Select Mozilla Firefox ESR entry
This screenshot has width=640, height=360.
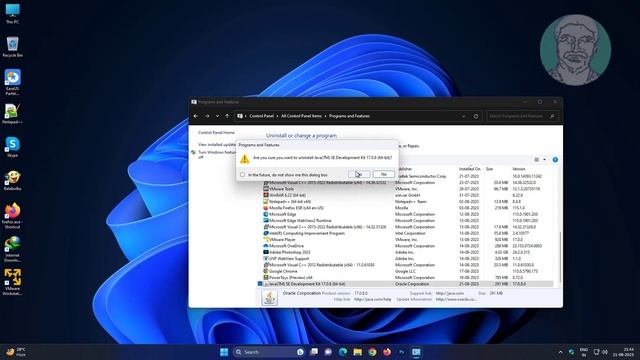pos(408,208)
